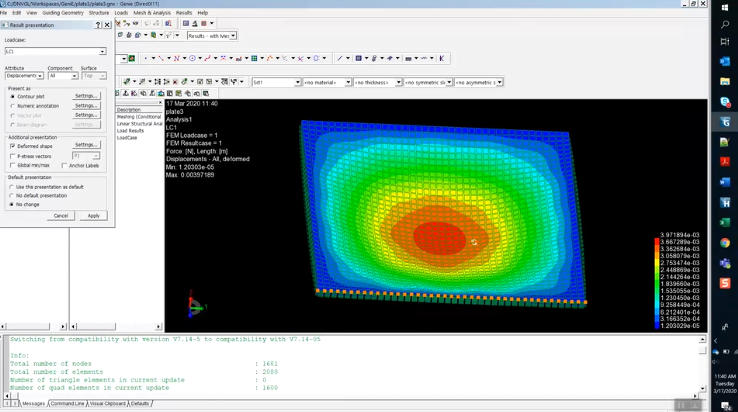The image size is (738, 412).
Task: Click the taskbar search magnifier icon
Action: point(725,24)
